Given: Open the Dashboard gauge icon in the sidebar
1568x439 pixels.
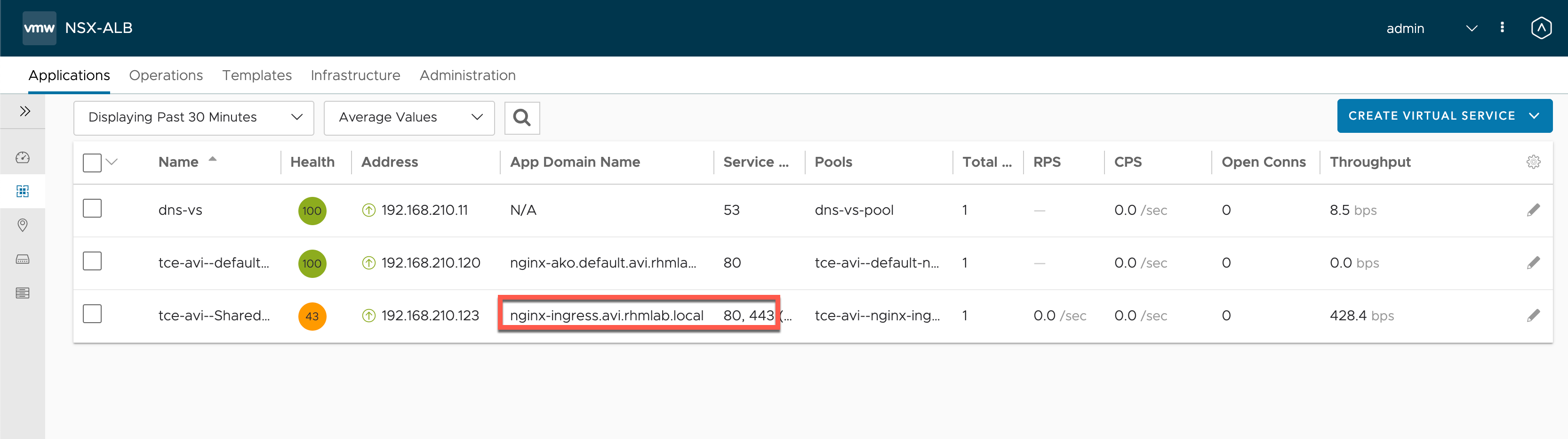Looking at the screenshot, I should (x=23, y=158).
